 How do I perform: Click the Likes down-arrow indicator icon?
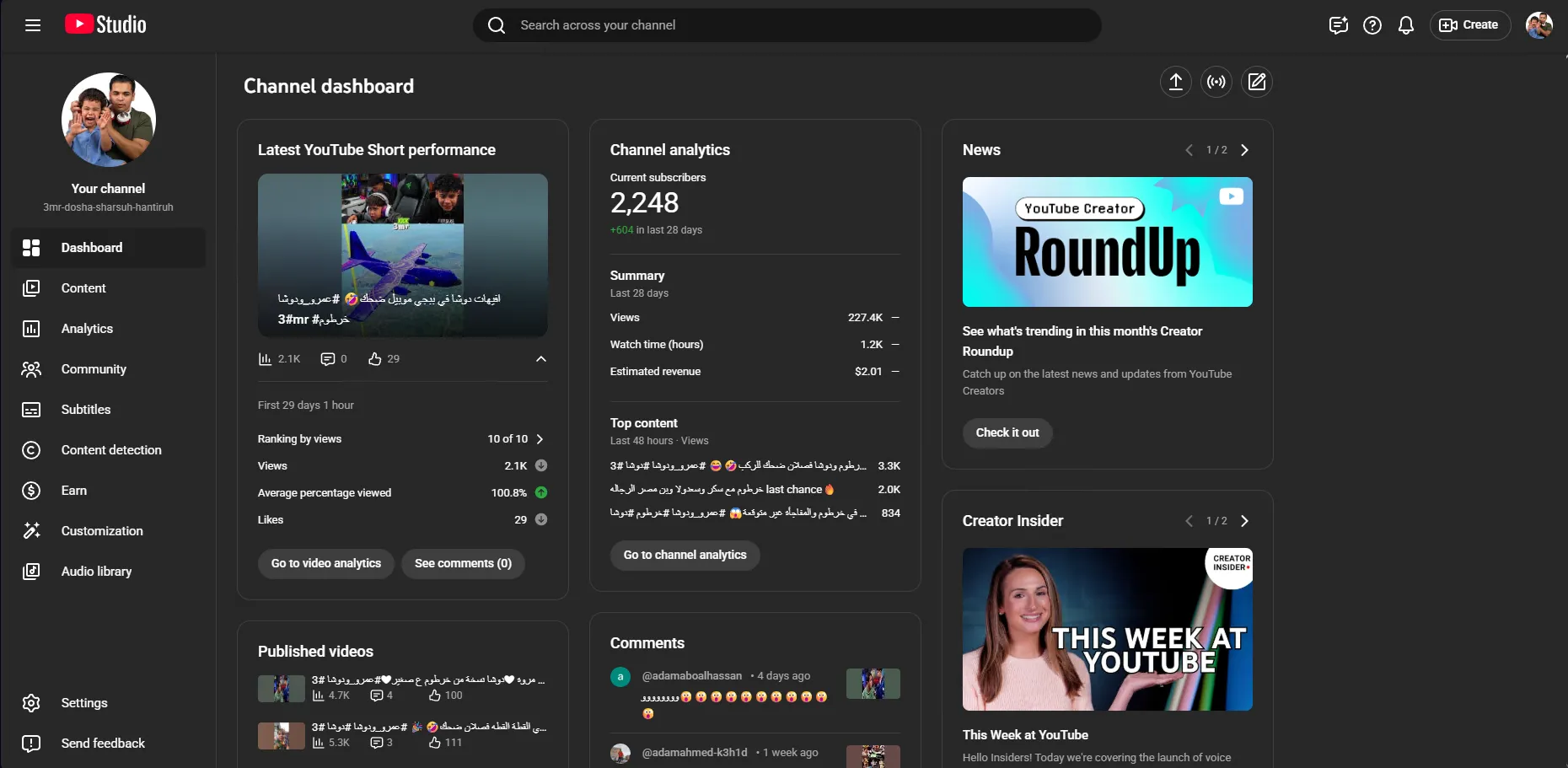pyautogui.click(x=541, y=519)
